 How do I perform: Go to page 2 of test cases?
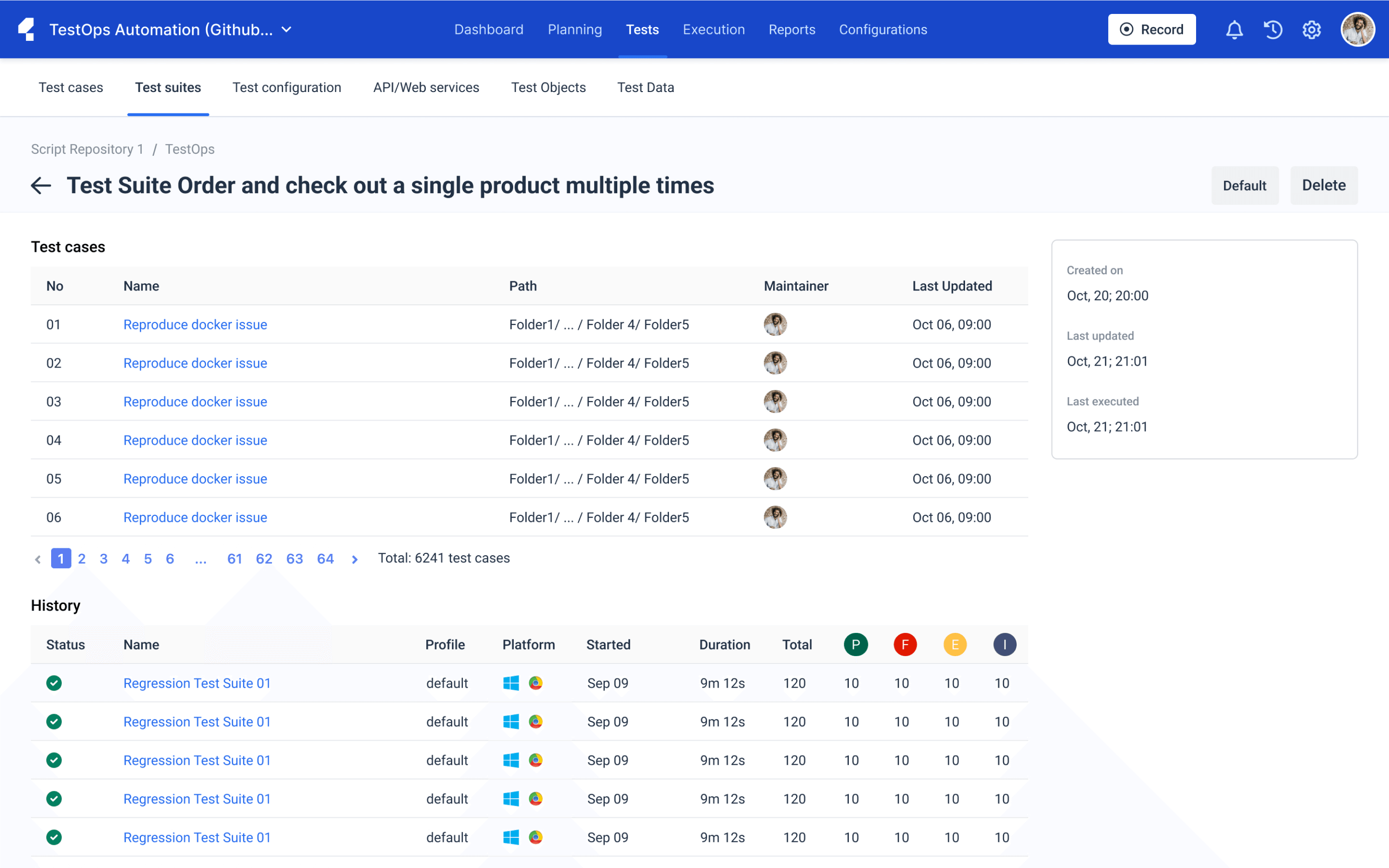[x=81, y=559]
